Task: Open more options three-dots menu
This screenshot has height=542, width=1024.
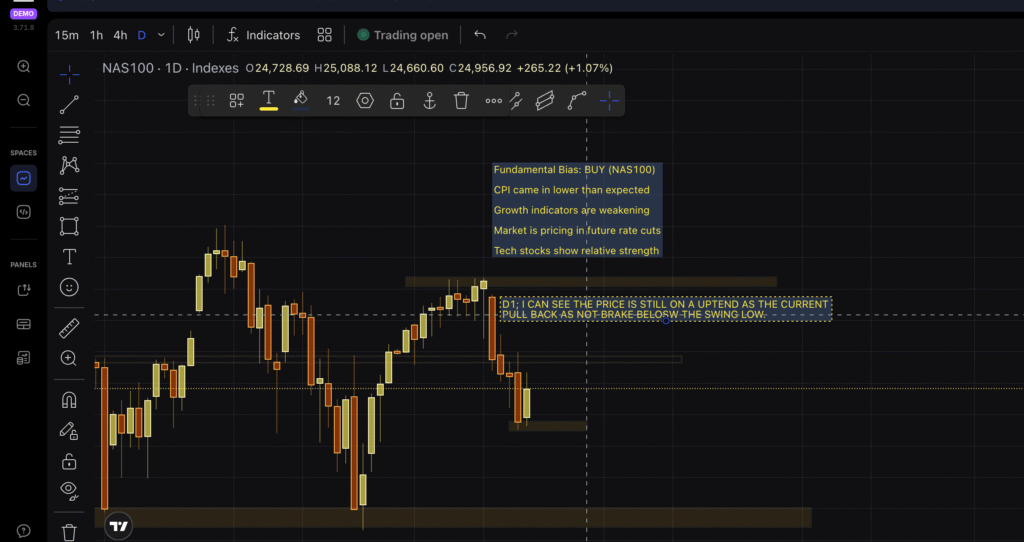Action: click(494, 101)
